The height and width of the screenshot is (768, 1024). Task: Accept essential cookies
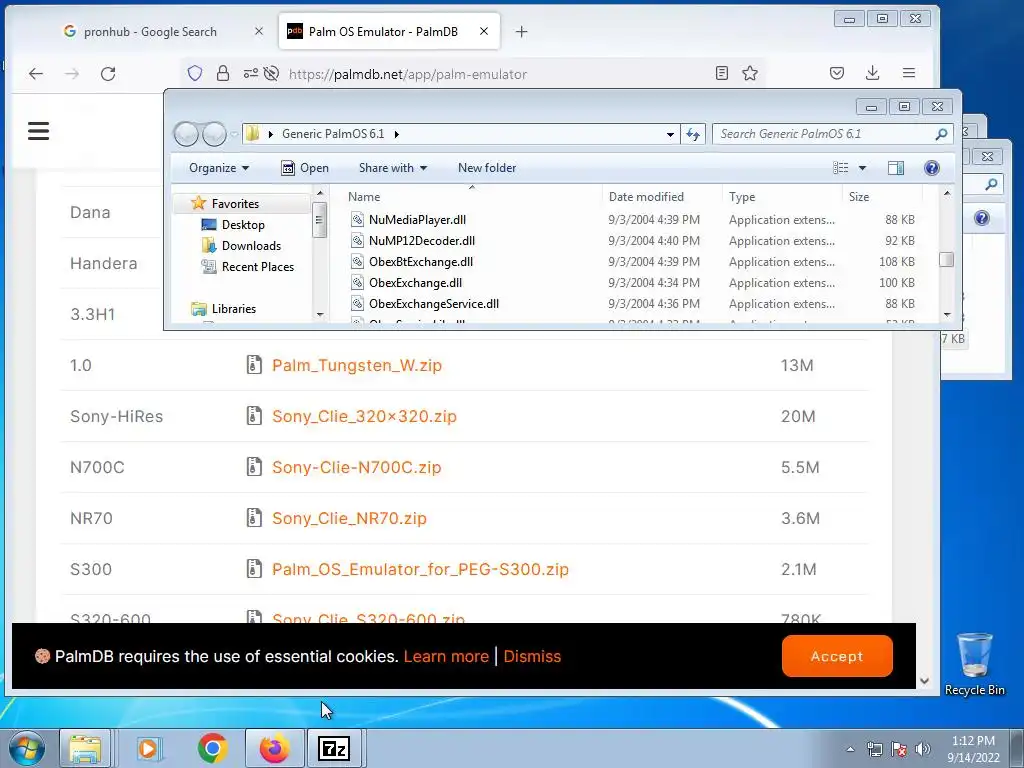(837, 656)
